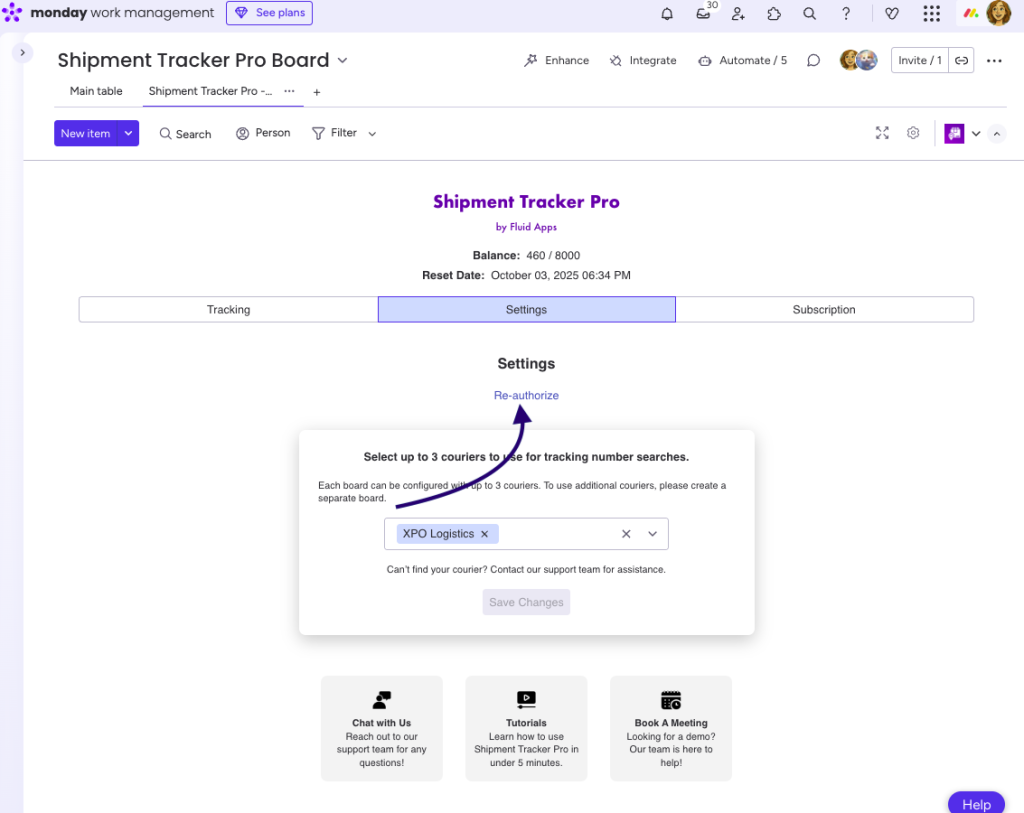Screen dimensions: 1024x813
Task: Open the Person filter
Action: [263, 133]
